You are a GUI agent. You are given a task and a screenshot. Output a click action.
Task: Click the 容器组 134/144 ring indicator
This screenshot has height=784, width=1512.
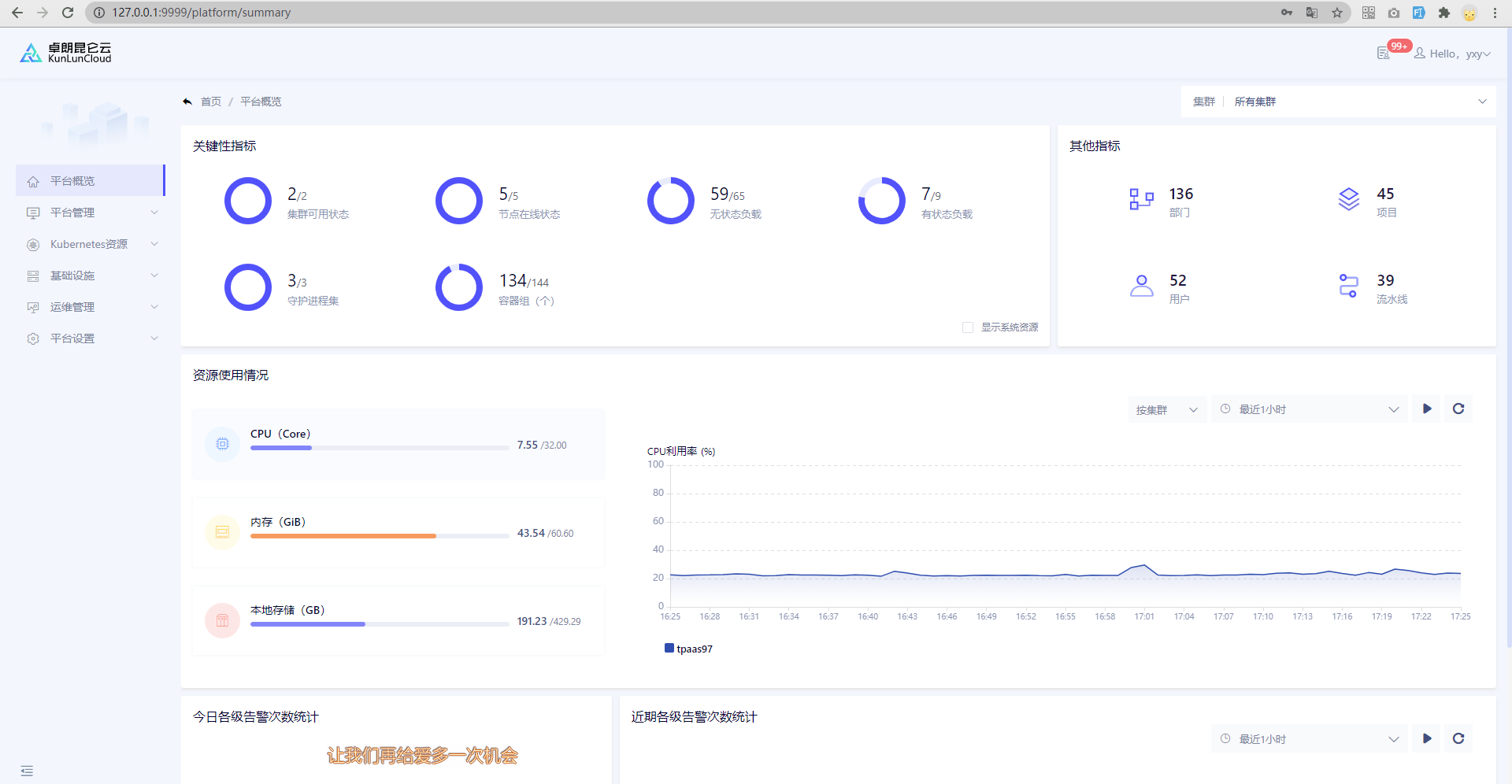pos(459,287)
